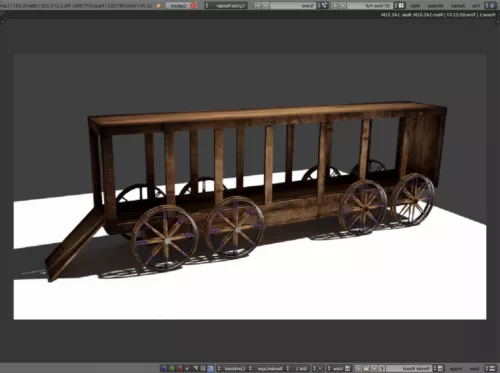
Task: Open the Info editor type selector icon
Action: pos(490,6)
